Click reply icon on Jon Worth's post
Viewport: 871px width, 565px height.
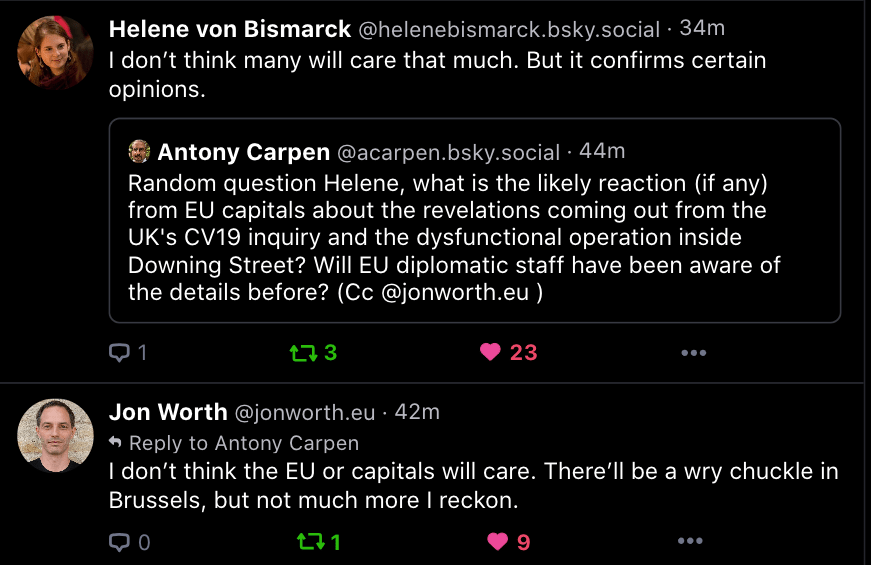point(119,542)
